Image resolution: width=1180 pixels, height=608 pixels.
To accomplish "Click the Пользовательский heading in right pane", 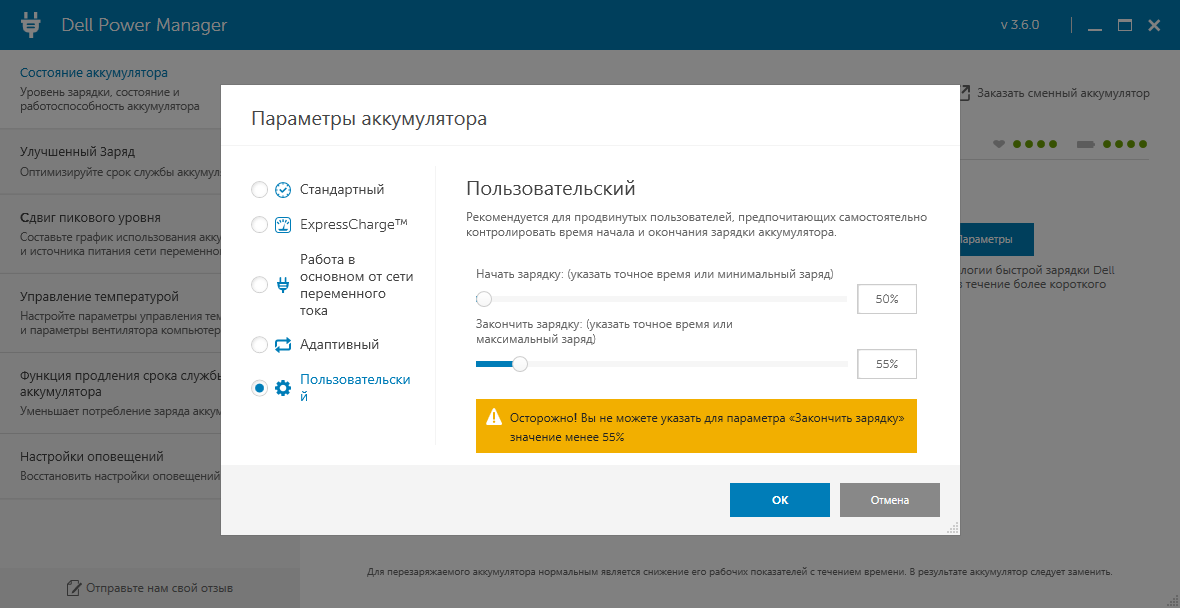I will 551,187.
